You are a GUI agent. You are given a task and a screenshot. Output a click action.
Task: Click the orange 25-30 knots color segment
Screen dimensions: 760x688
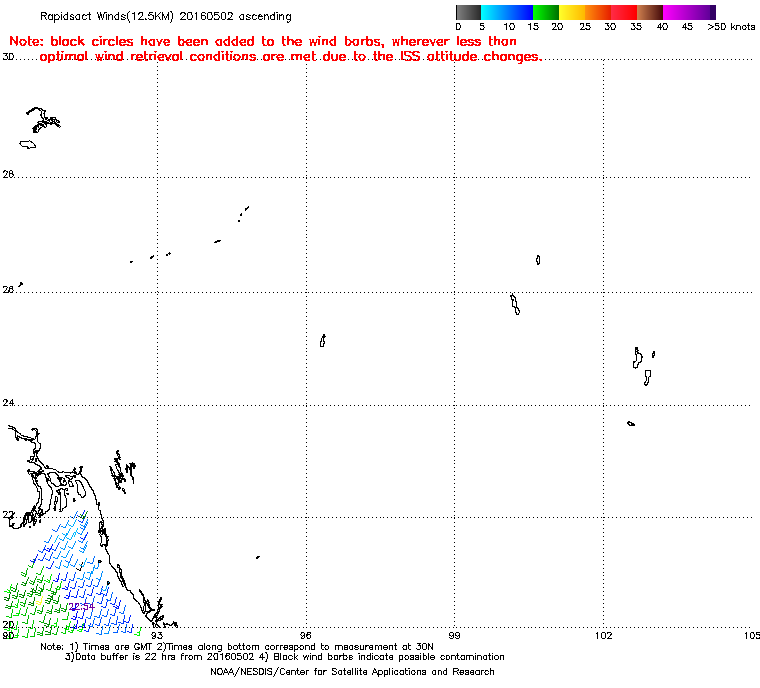(598, 12)
